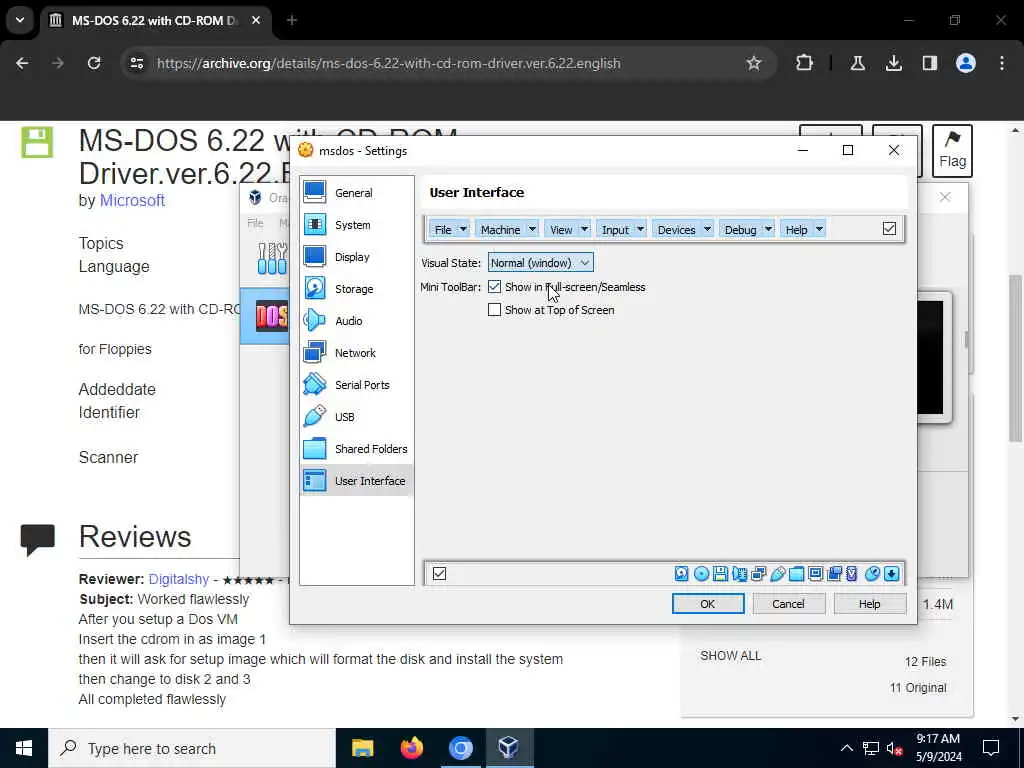
Task: Uncheck Show in Full-screen/Seamless
Action: pyautogui.click(x=494, y=287)
